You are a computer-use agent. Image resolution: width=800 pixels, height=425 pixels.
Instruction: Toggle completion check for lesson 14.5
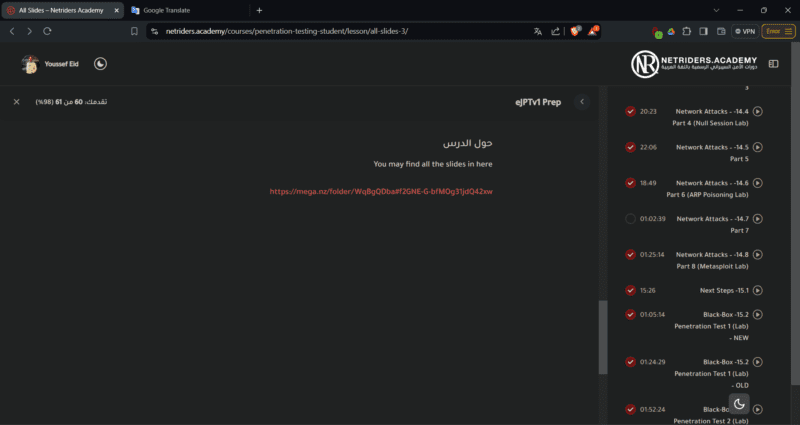coord(631,147)
